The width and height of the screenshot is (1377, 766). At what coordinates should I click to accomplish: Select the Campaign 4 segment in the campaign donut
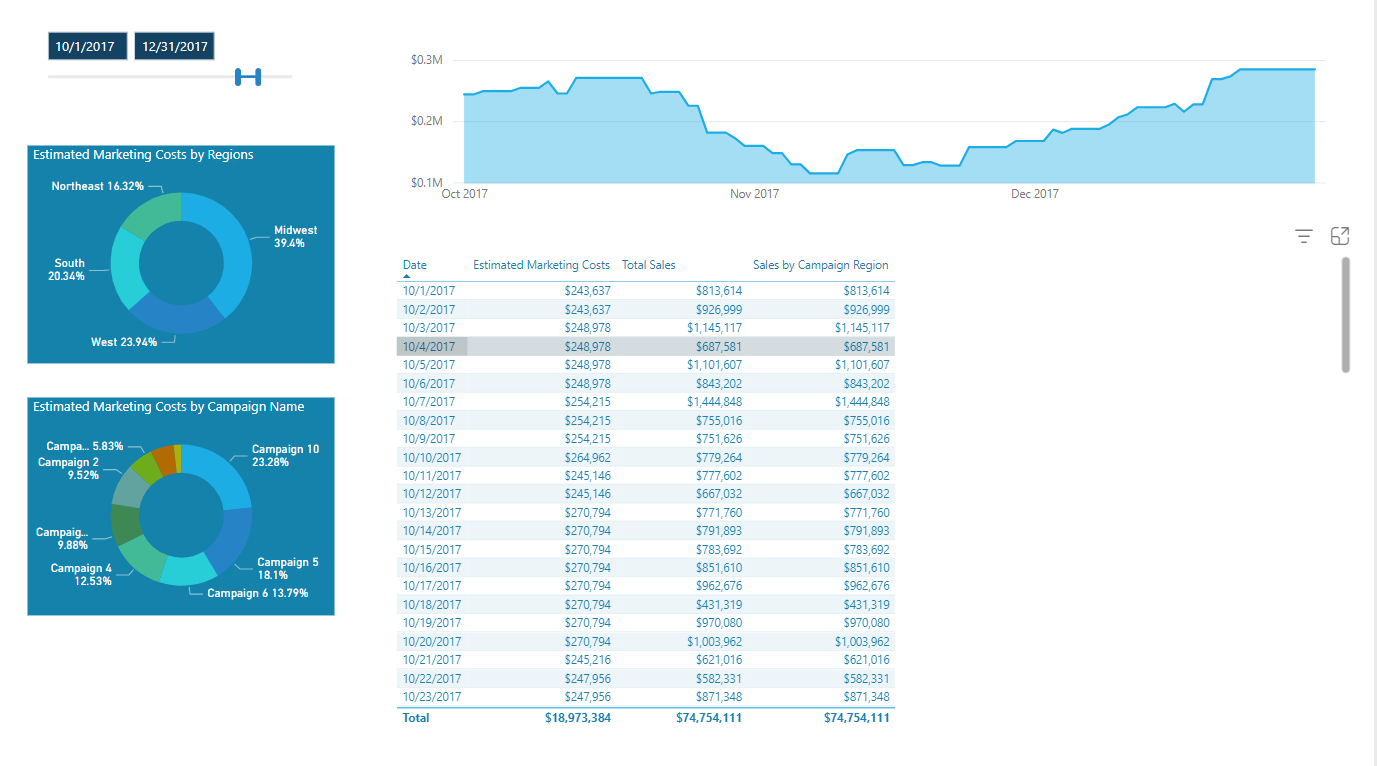(141, 557)
